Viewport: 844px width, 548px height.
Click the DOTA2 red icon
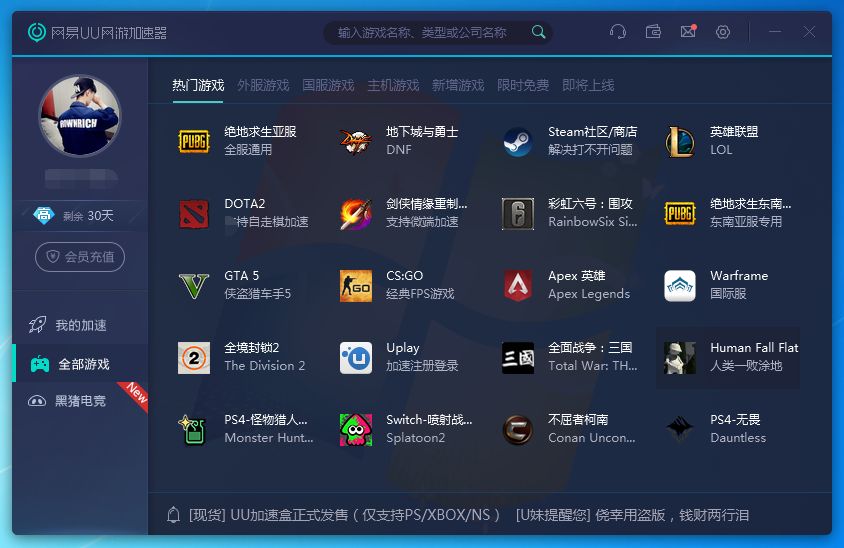coord(194,213)
